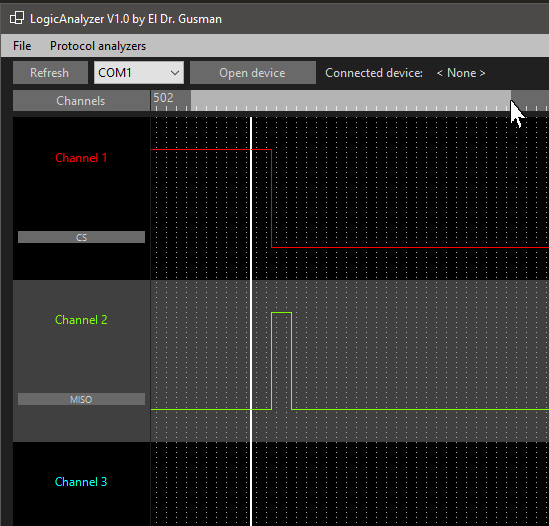Click the MISO name field of Channel 2
This screenshot has width=549, height=526.
pyautogui.click(x=81, y=399)
